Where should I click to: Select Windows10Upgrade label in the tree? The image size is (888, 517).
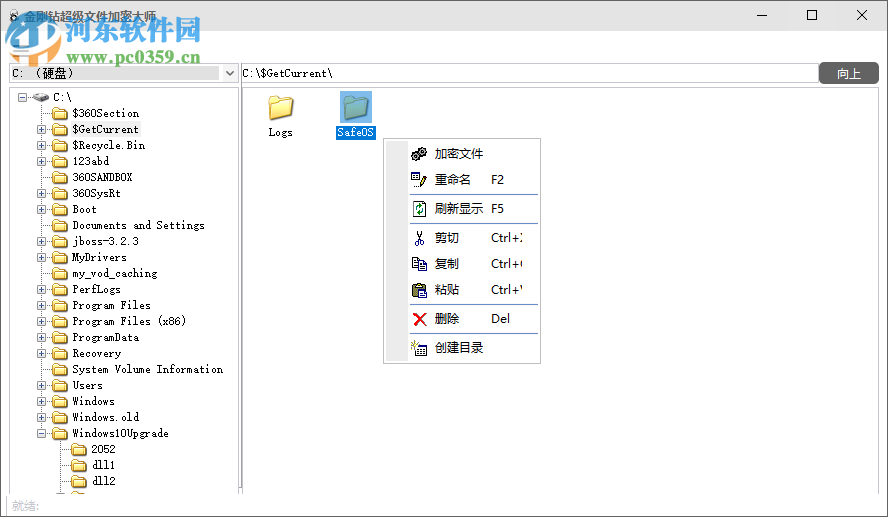[120, 434]
